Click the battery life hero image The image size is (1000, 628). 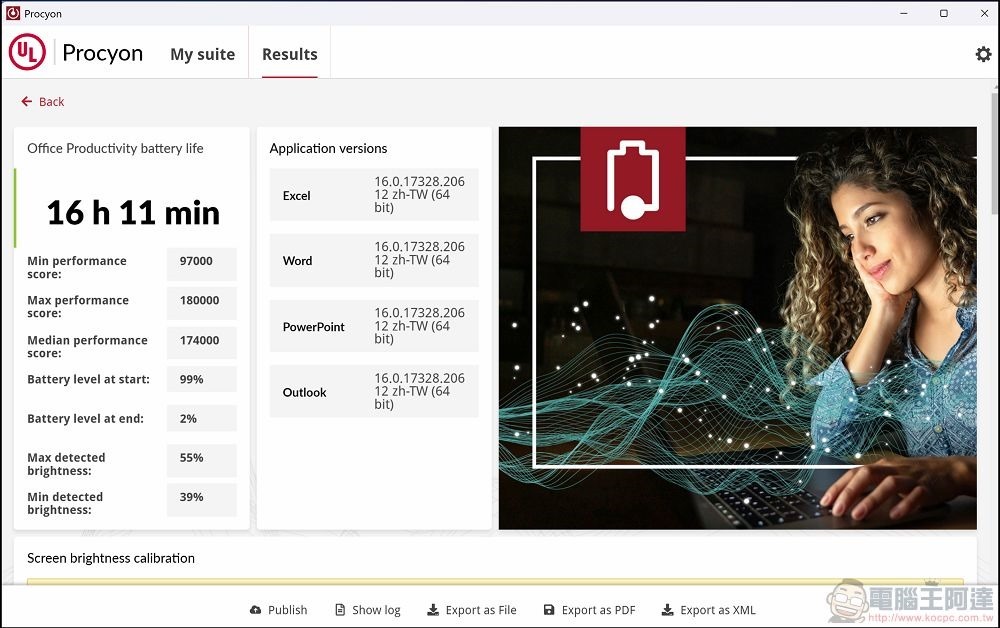click(x=737, y=328)
